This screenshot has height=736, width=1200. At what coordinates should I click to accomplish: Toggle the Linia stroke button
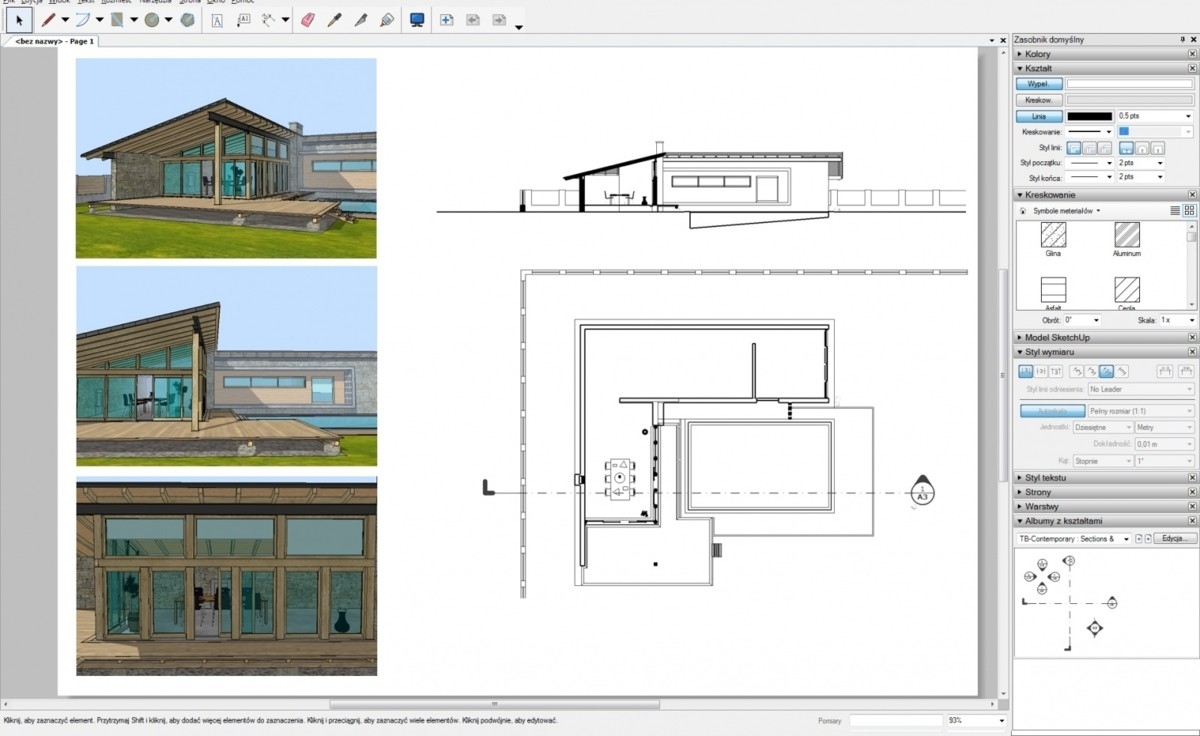1038,116
